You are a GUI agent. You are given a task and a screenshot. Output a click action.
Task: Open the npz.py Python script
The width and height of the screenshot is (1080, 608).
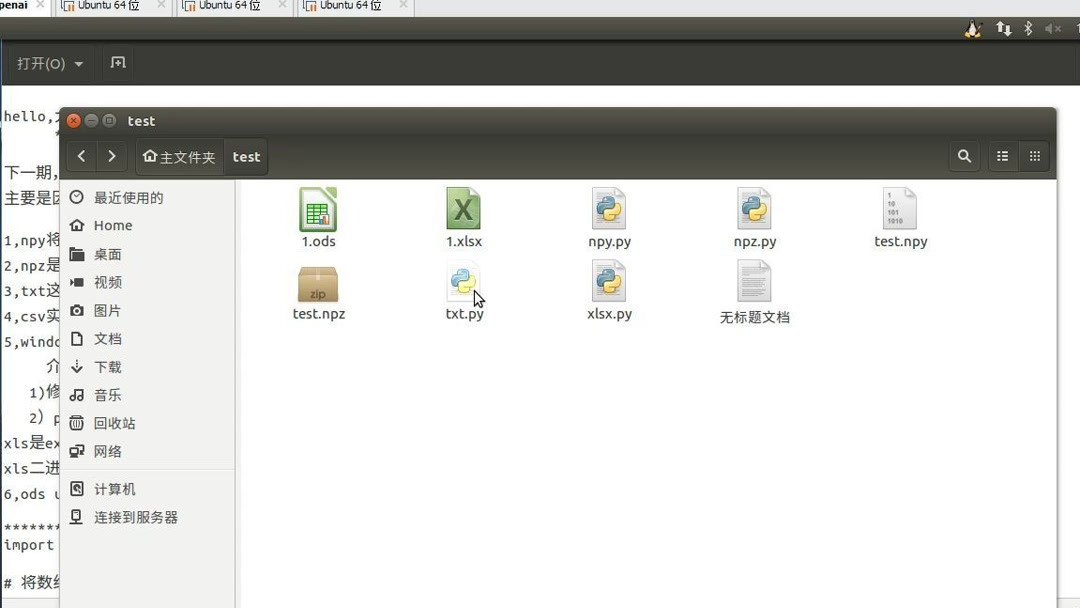[754, 215]
